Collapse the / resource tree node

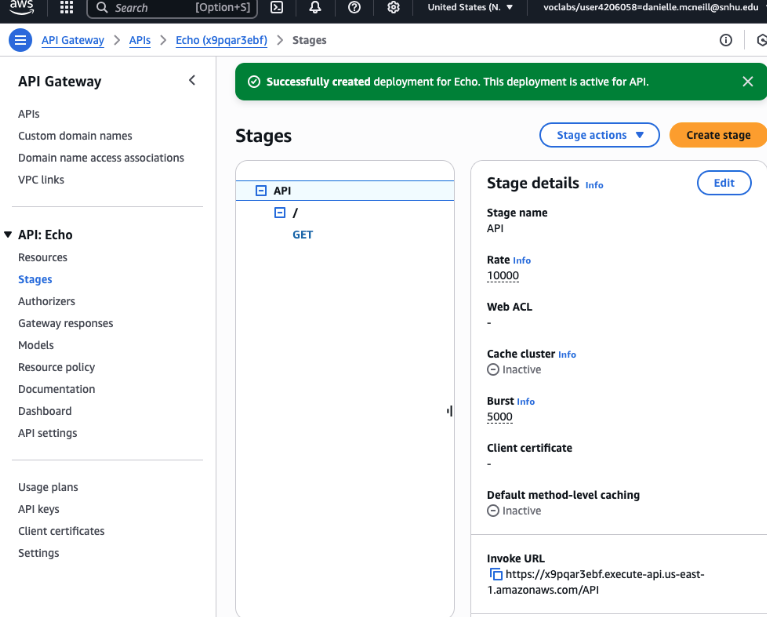point(280,212)
